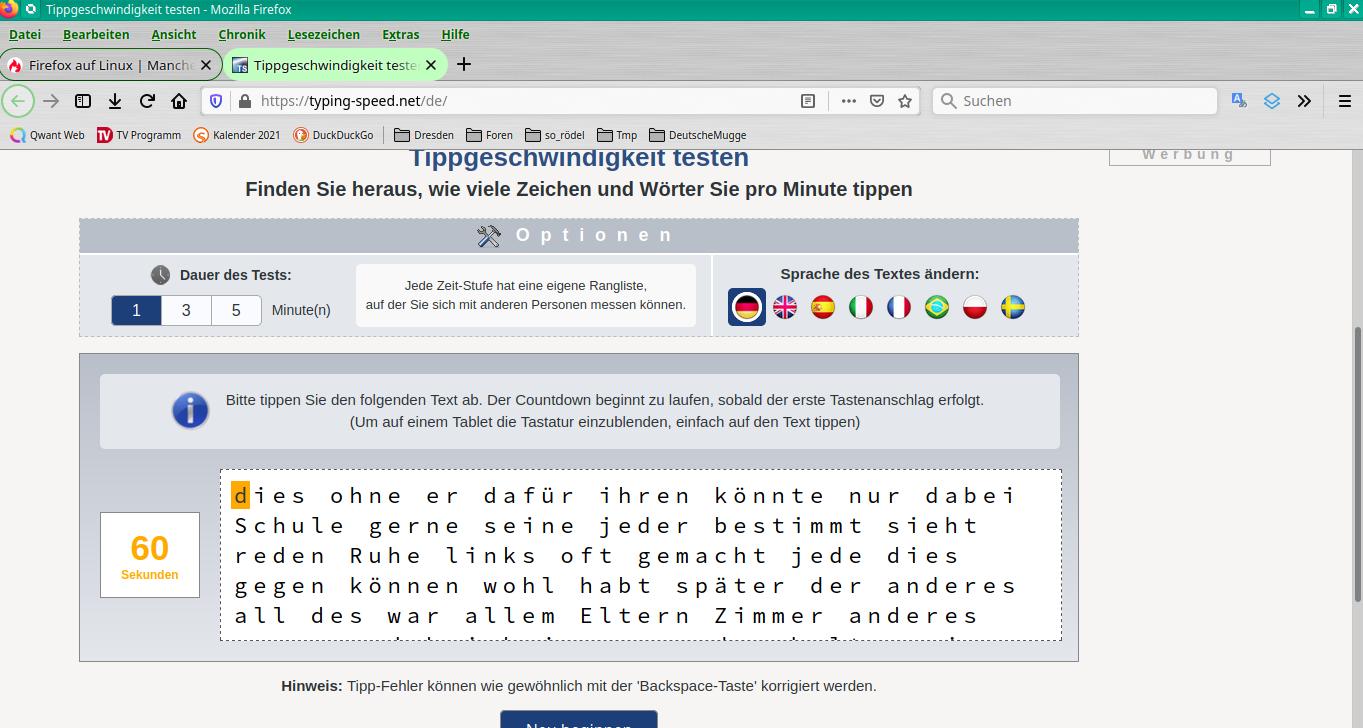Set test duration to 5 minutes
Viewport: 1363px width, 728px height.
(236, 310)
